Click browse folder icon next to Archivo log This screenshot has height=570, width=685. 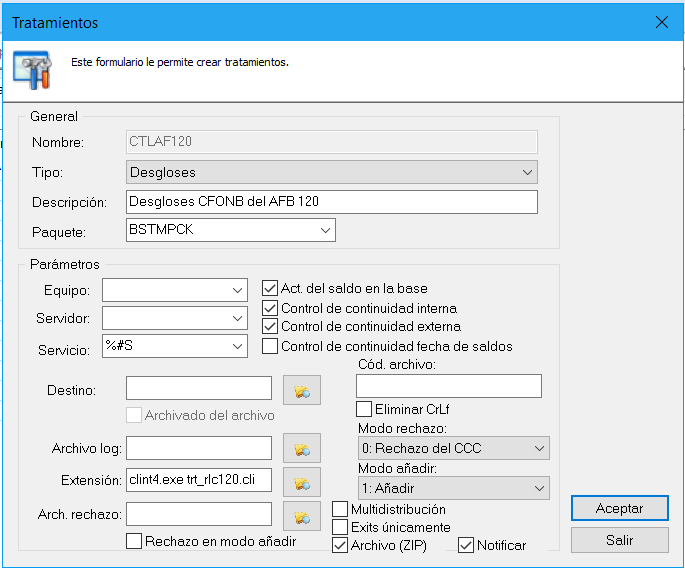click(301, 451)
